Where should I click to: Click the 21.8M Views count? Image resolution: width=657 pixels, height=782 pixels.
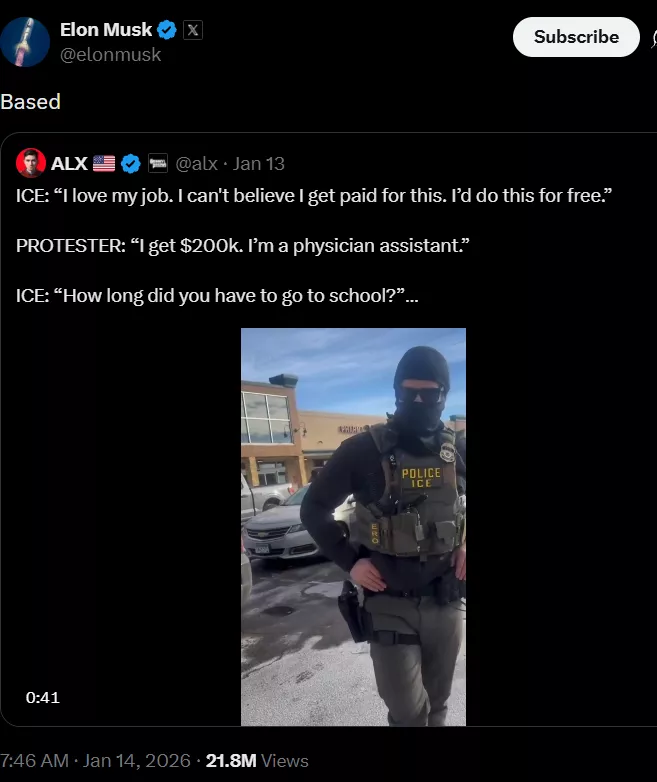[257, 761]
